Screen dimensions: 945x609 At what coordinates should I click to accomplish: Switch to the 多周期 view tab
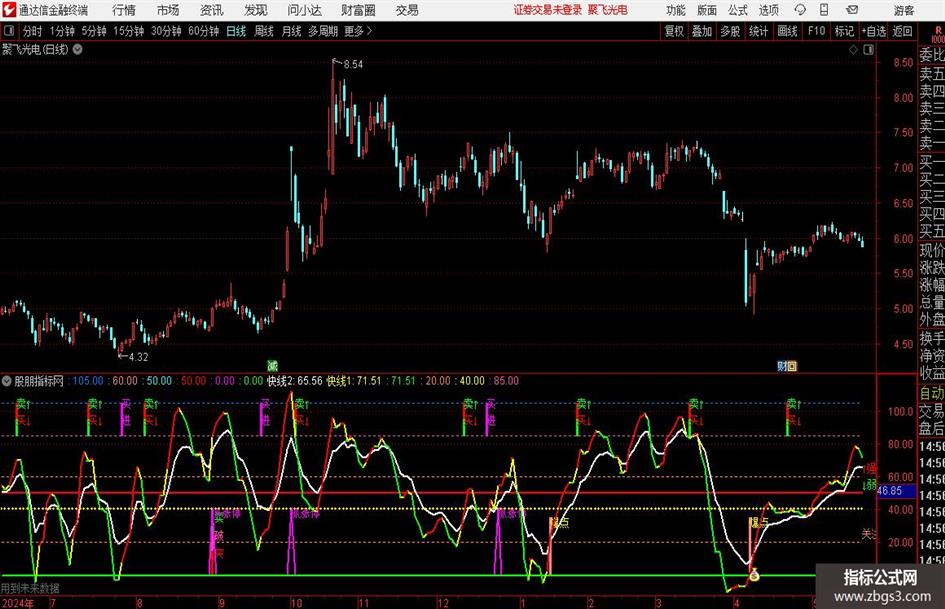pyautogui.click(x=323, y=31)
